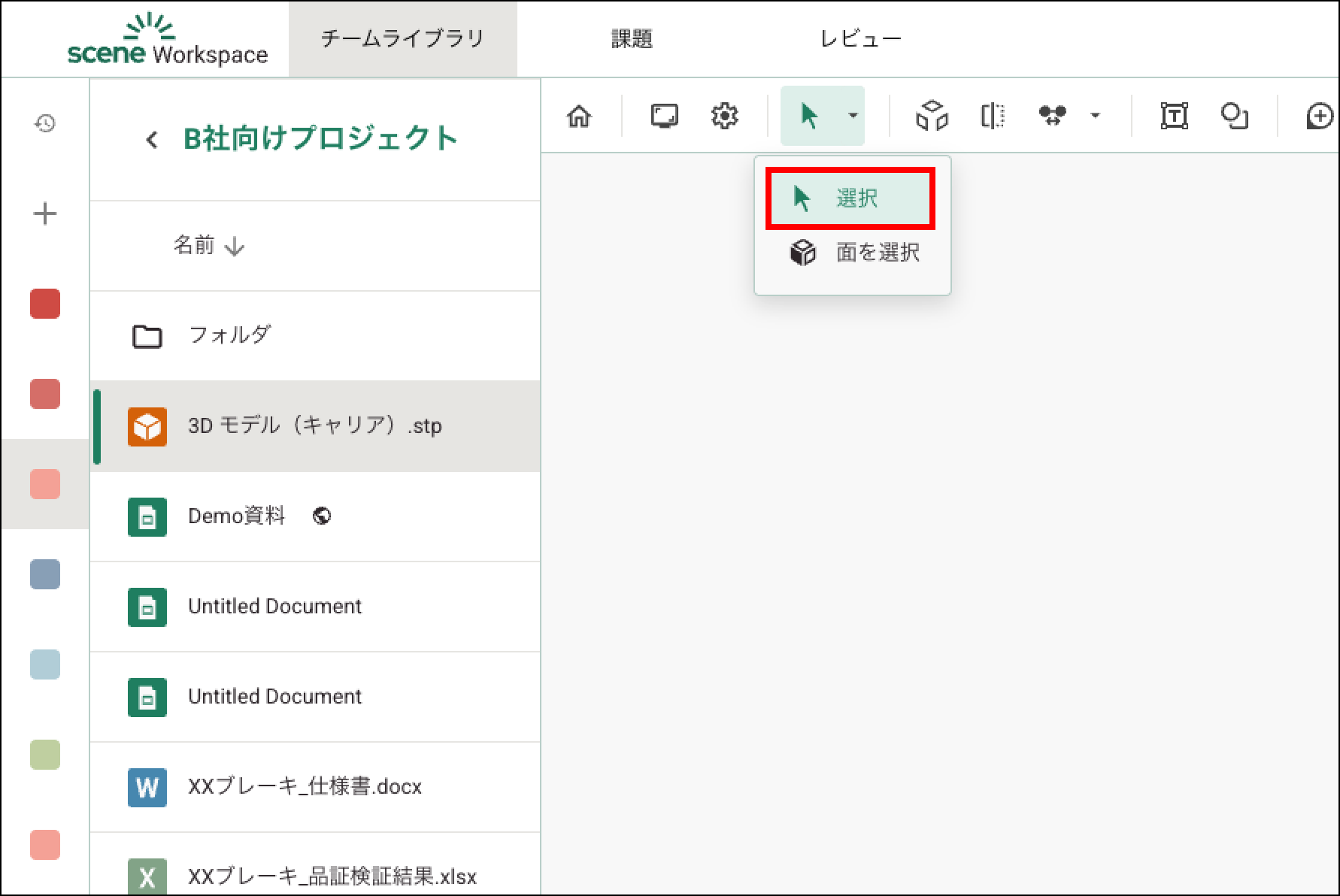Viewport: 1340px width, 896px height.
Task: Go back using arrow beside B社向けプロジェクト
Action: [x=152, y=140]
